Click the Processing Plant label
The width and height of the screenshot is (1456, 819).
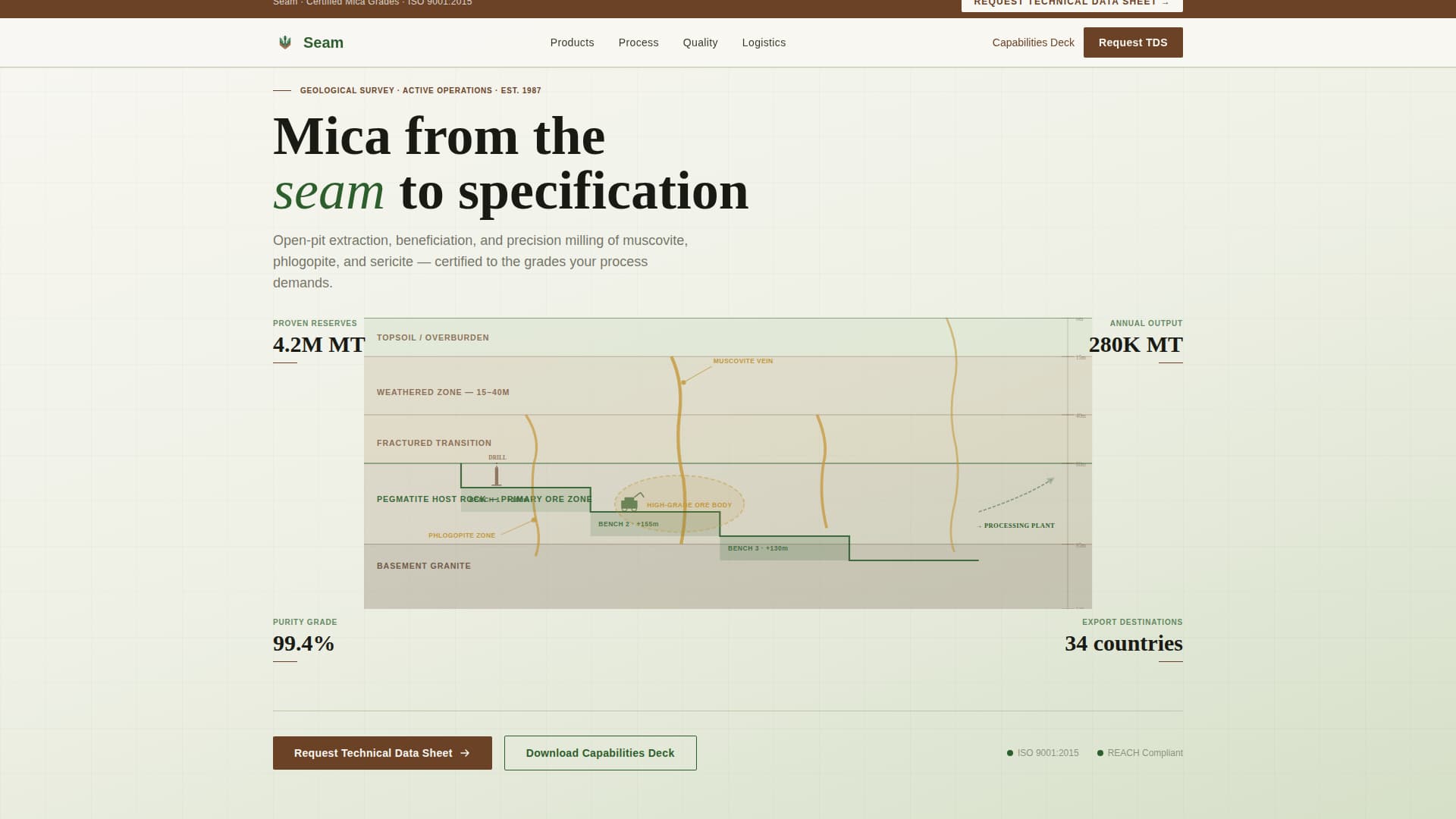[1015, 526]
